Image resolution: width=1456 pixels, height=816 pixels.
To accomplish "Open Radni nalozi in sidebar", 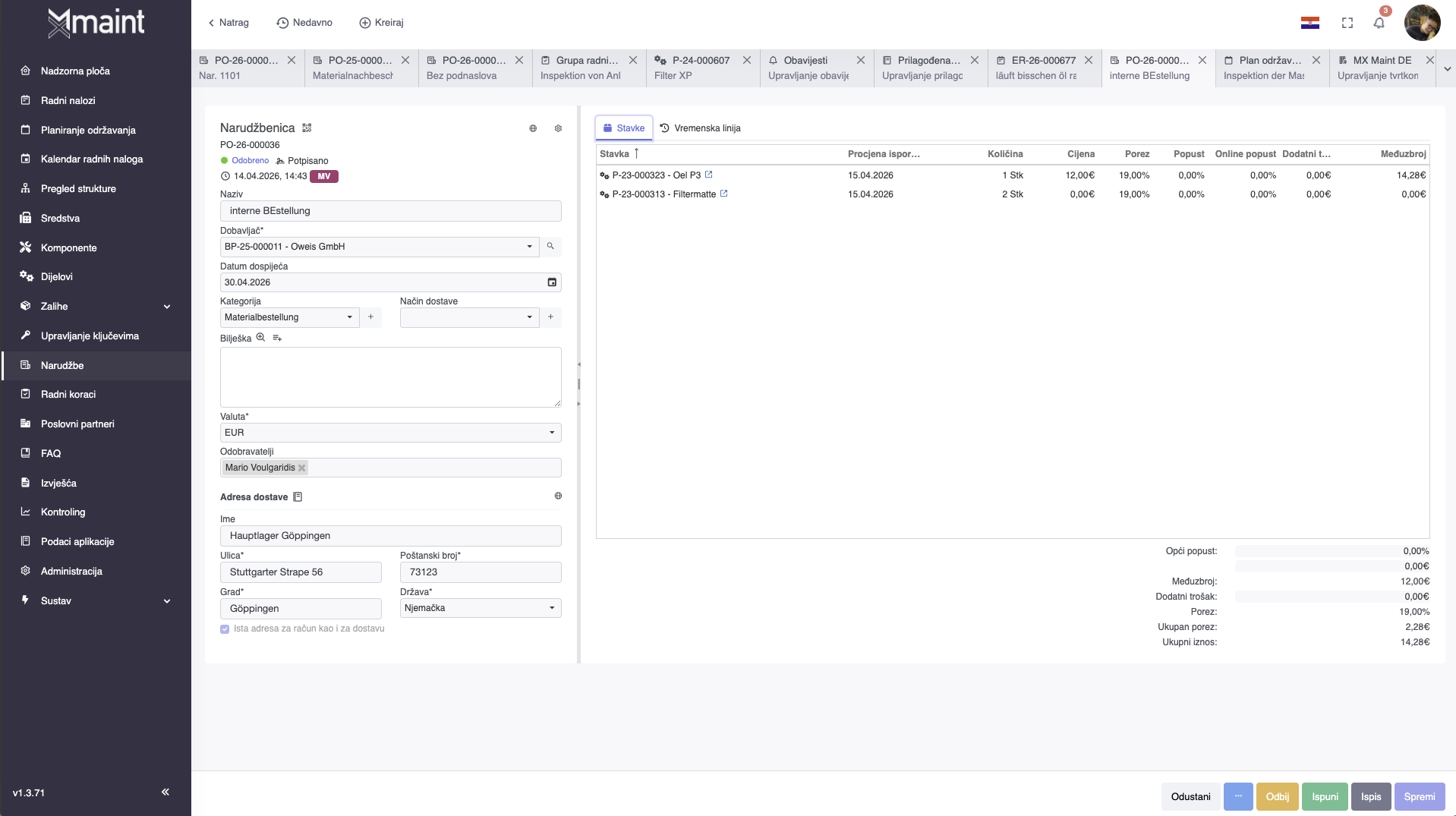I will (x=68, y=100).
